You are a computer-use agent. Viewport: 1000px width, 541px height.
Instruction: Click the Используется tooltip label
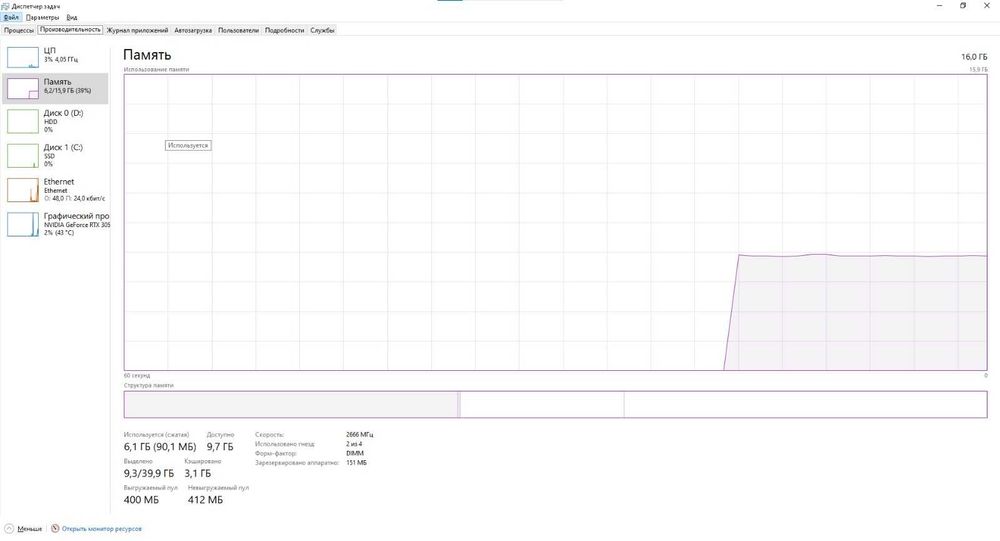click(x=188, y=145)
